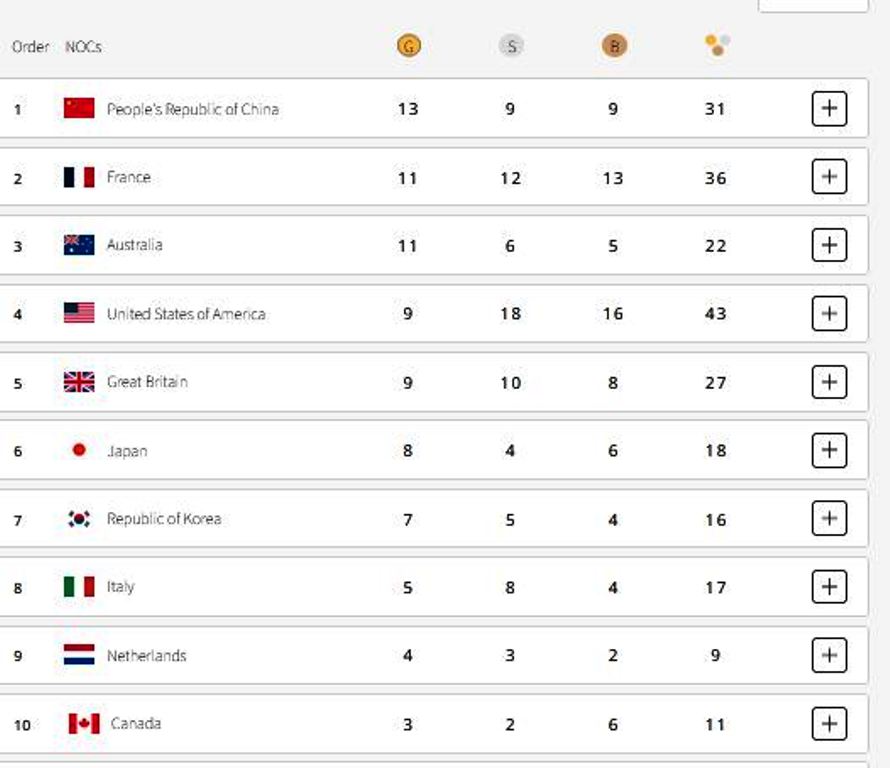Click the box above the table's top-right corner

(812, 5)
